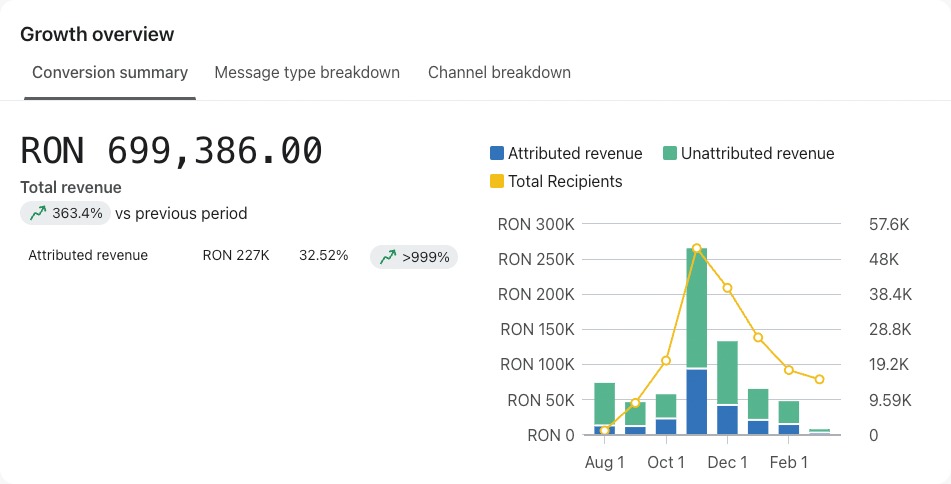The width and height of the screenshot is (951, 484).
Task: Click the 363.4% growth badge
Action: (x=66, y=213)
